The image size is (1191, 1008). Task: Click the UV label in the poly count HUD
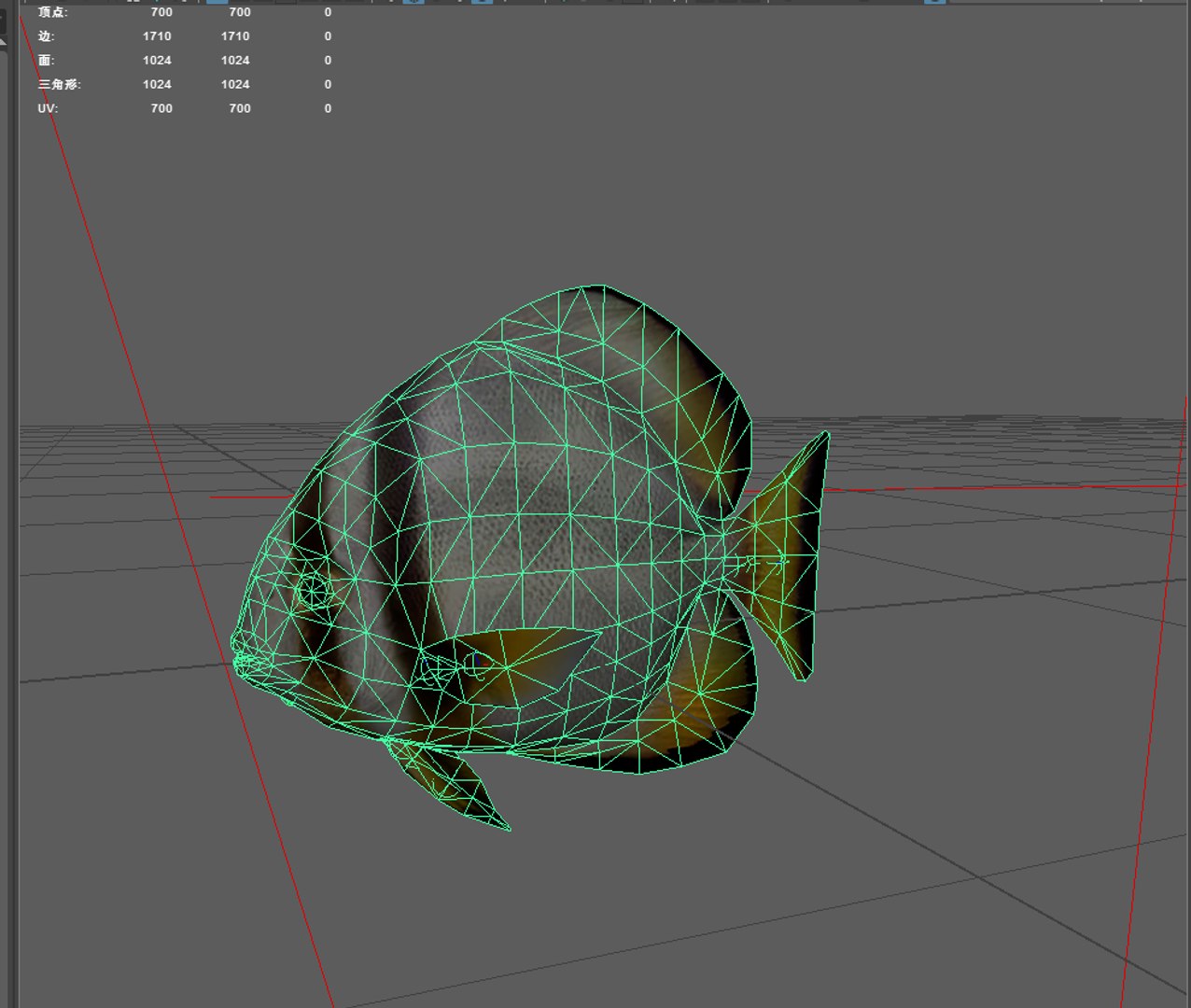(48, 108)
